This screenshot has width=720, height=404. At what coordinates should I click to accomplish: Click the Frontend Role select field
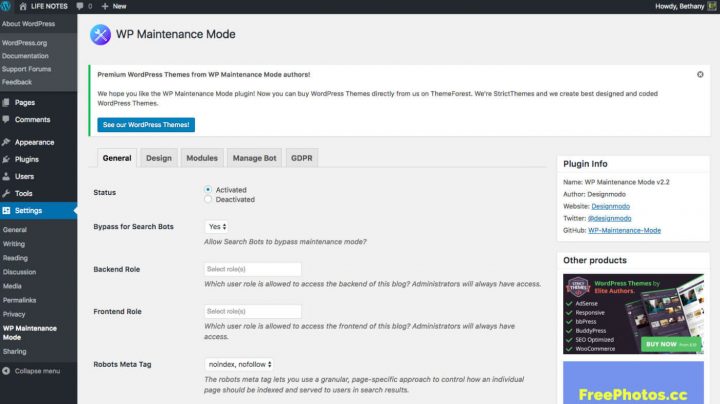point(253,311)
